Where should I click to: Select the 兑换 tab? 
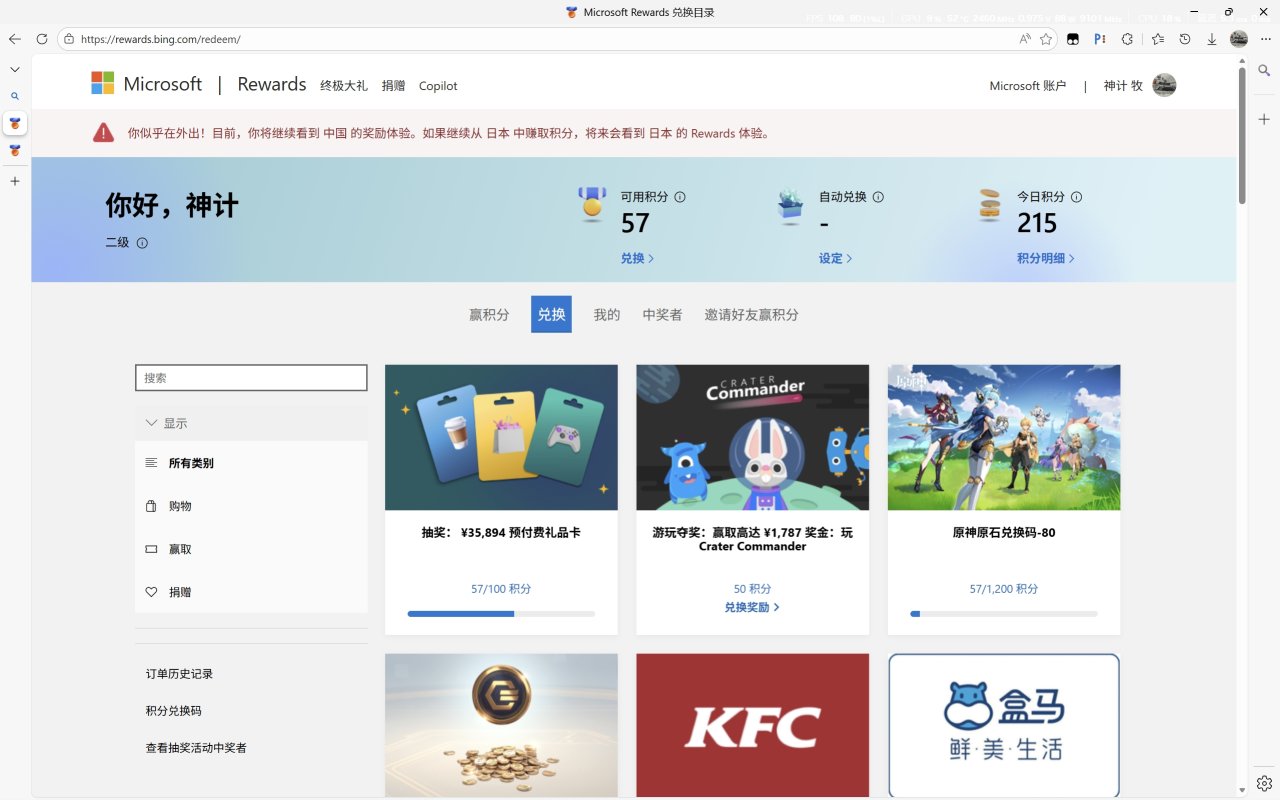(x=551, y=314)
